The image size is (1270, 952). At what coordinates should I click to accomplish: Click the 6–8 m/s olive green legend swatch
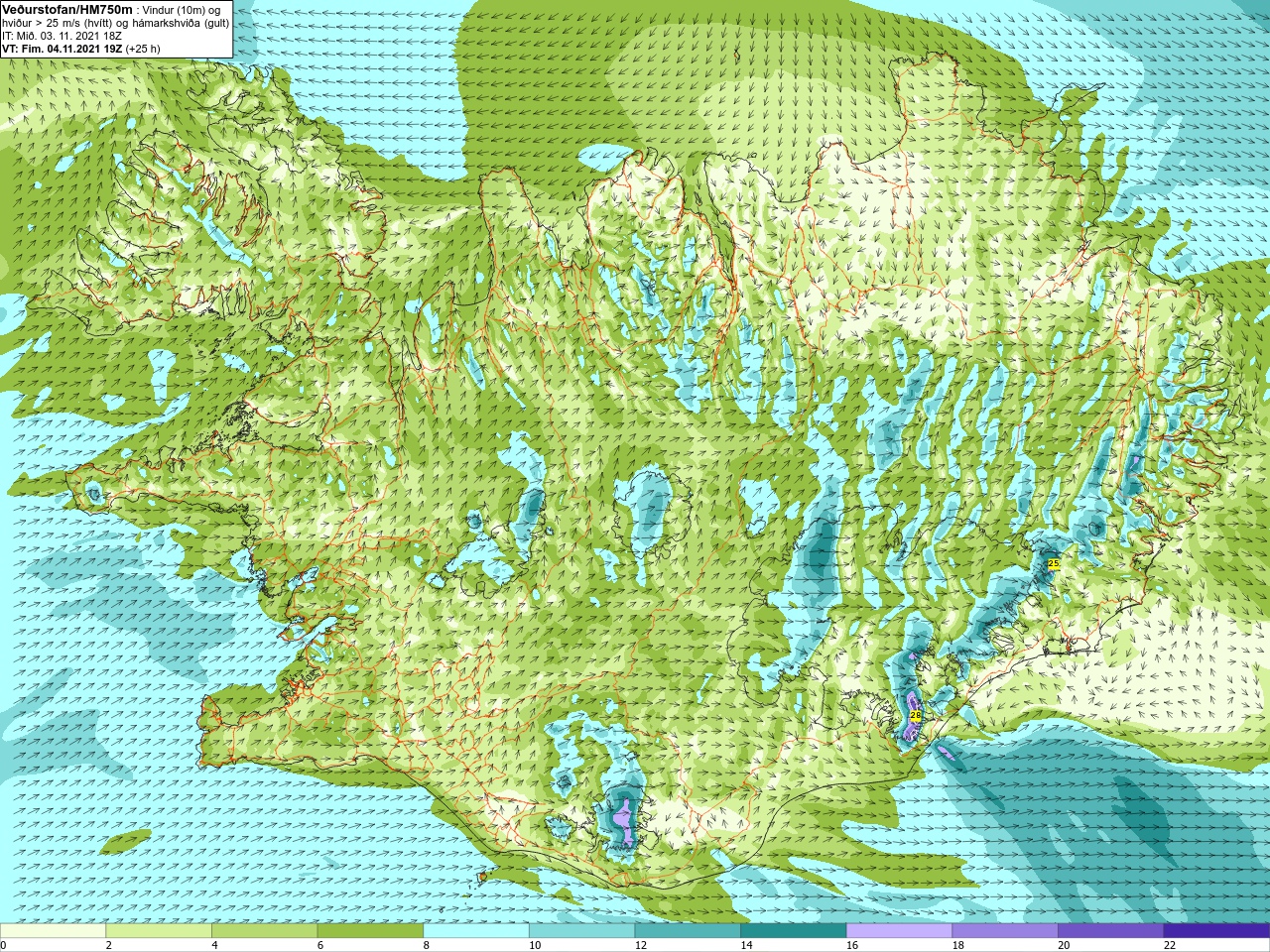point(370,931)
